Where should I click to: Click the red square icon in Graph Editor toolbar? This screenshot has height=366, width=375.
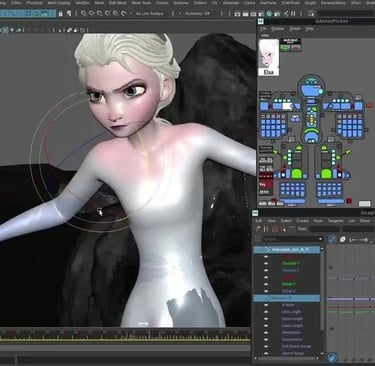pos(275,229)
